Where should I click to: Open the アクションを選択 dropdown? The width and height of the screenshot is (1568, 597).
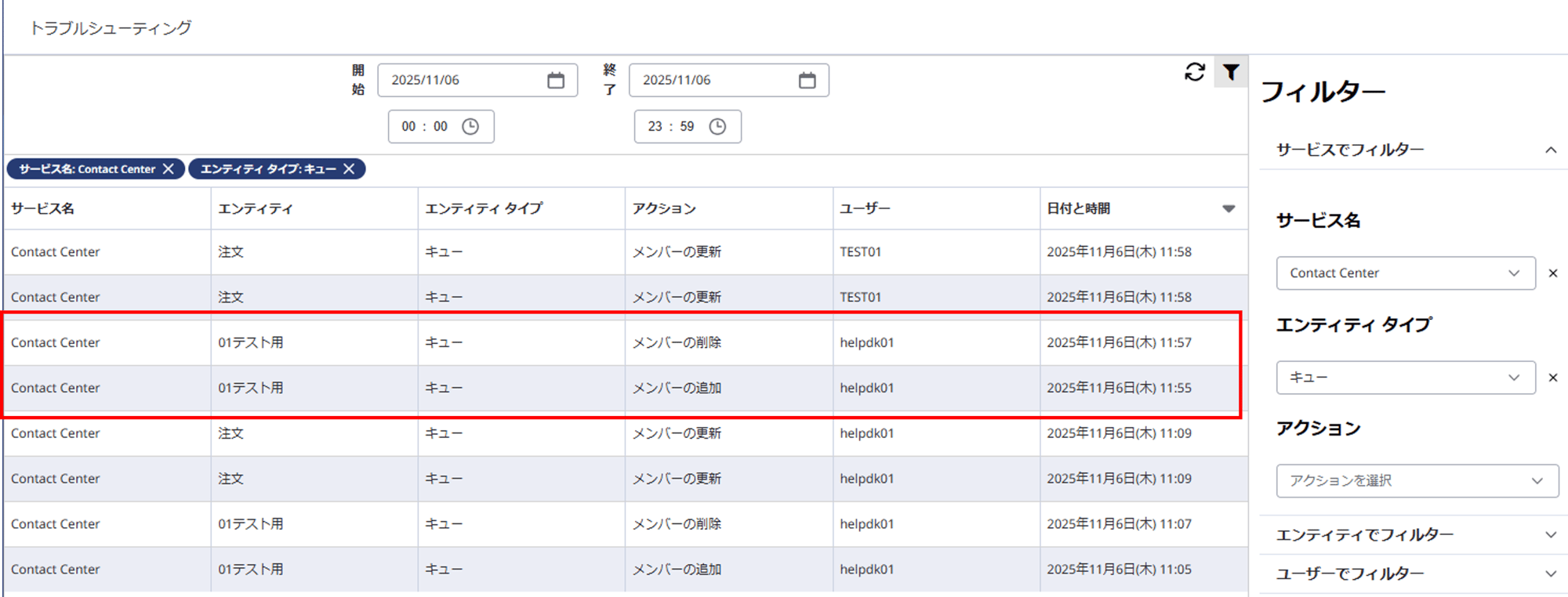click(x=1417, y=481)
